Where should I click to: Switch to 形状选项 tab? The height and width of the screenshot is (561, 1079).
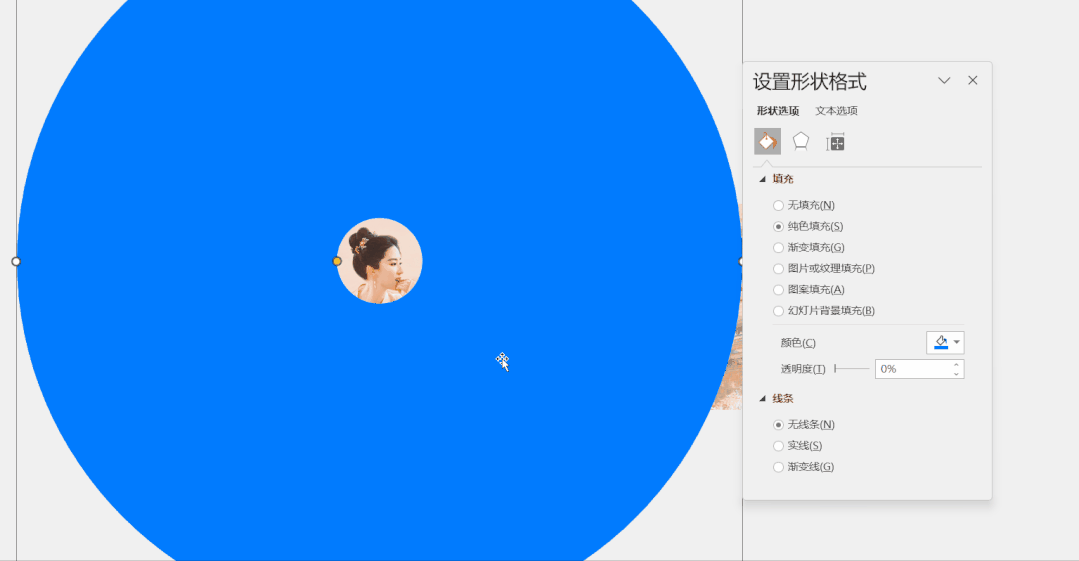click(778, 111)
